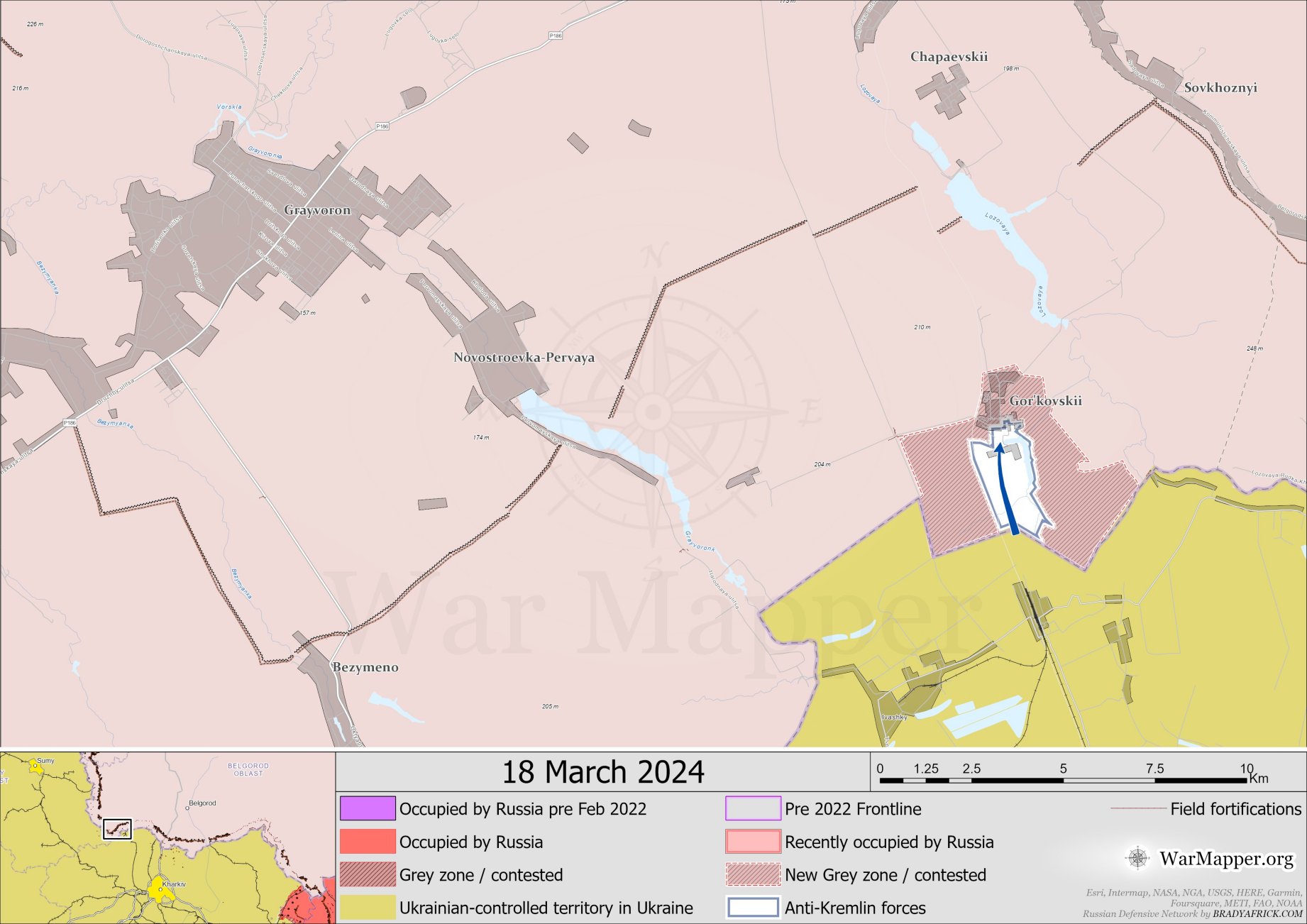This screenshot has width=1307, height=924.
Task: Click the BRADYAFRICK.COM credit link
Action: click(1257, 914)
